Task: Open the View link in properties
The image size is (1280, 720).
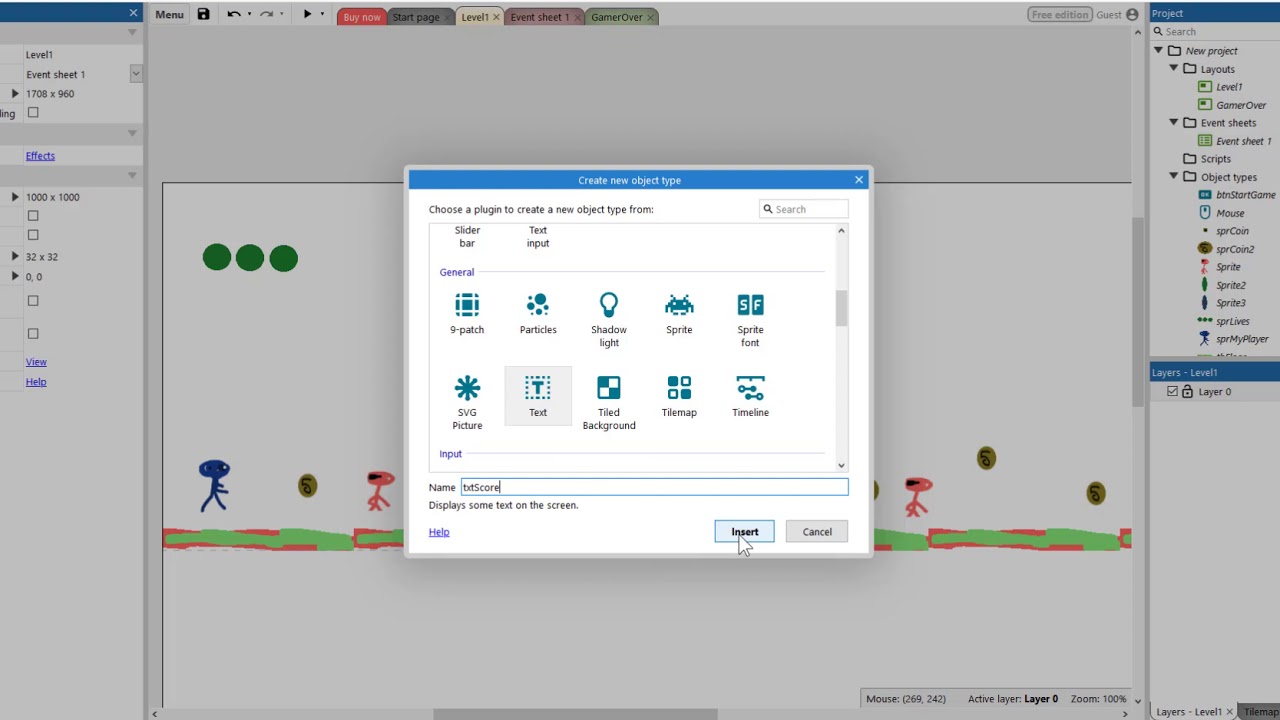Action: tap(36, 362)
